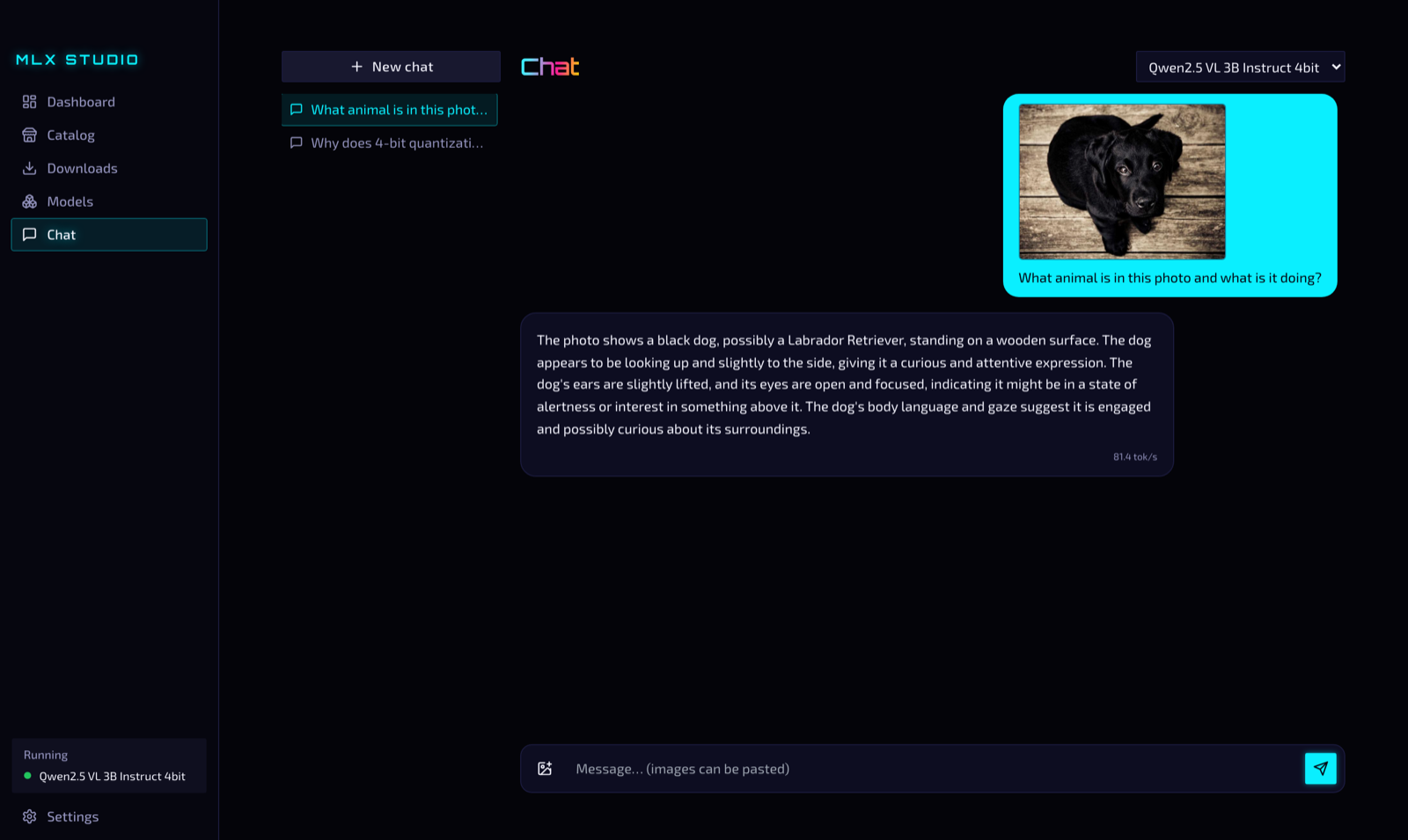Go to the Catalog section
Screen dimensions: 1408x840
tap(109, 135)
